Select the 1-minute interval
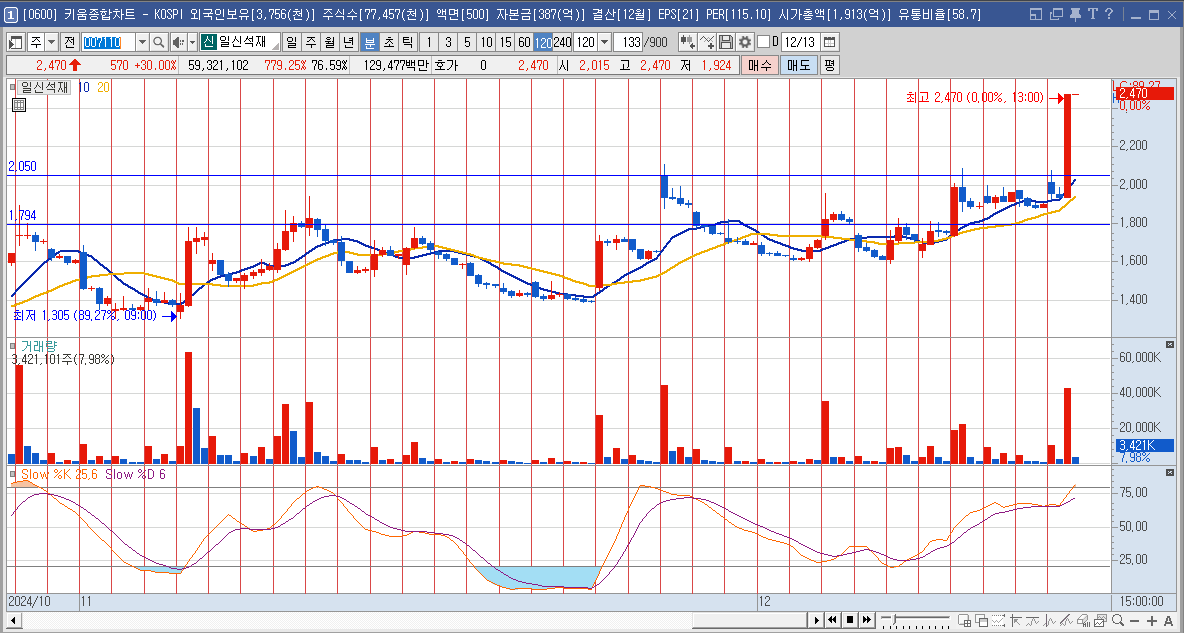The image size is (1184, 633). [x=428, y=42]
